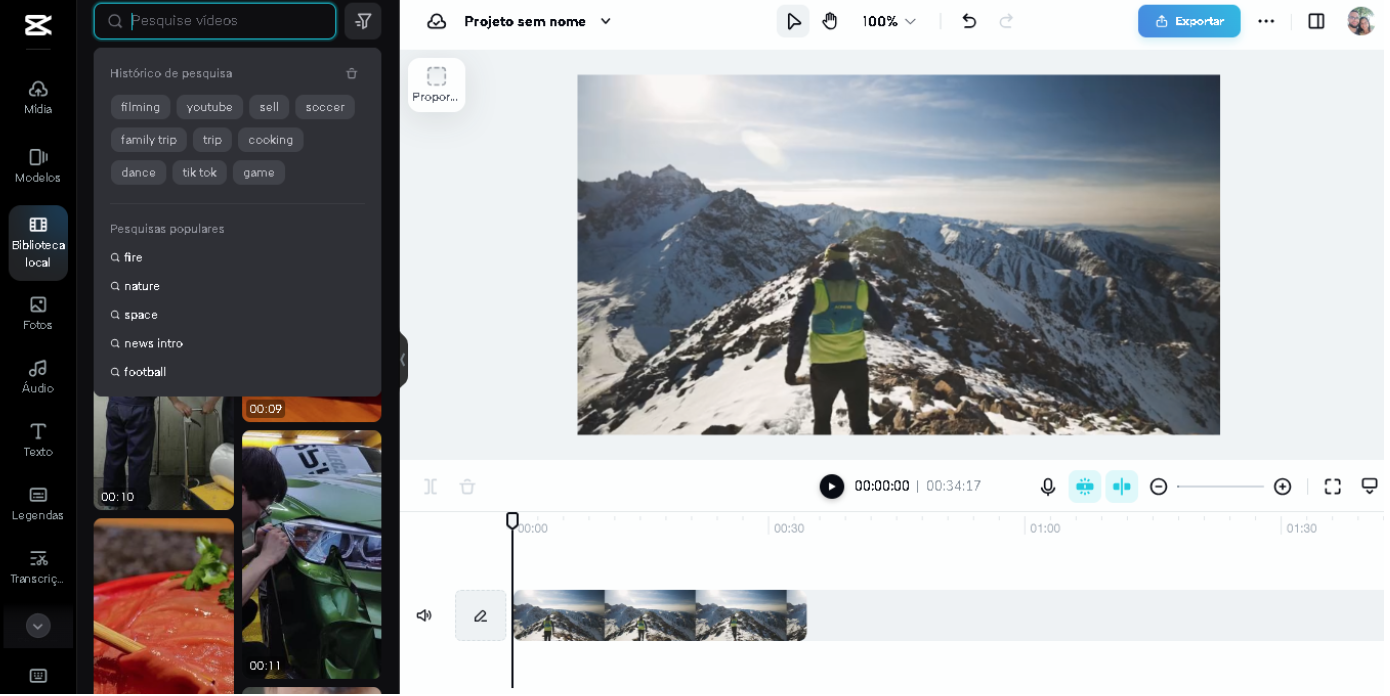Toggle timeline snapping
This screenshot has width=1390, height=696.
click(x=1087, y=487)
